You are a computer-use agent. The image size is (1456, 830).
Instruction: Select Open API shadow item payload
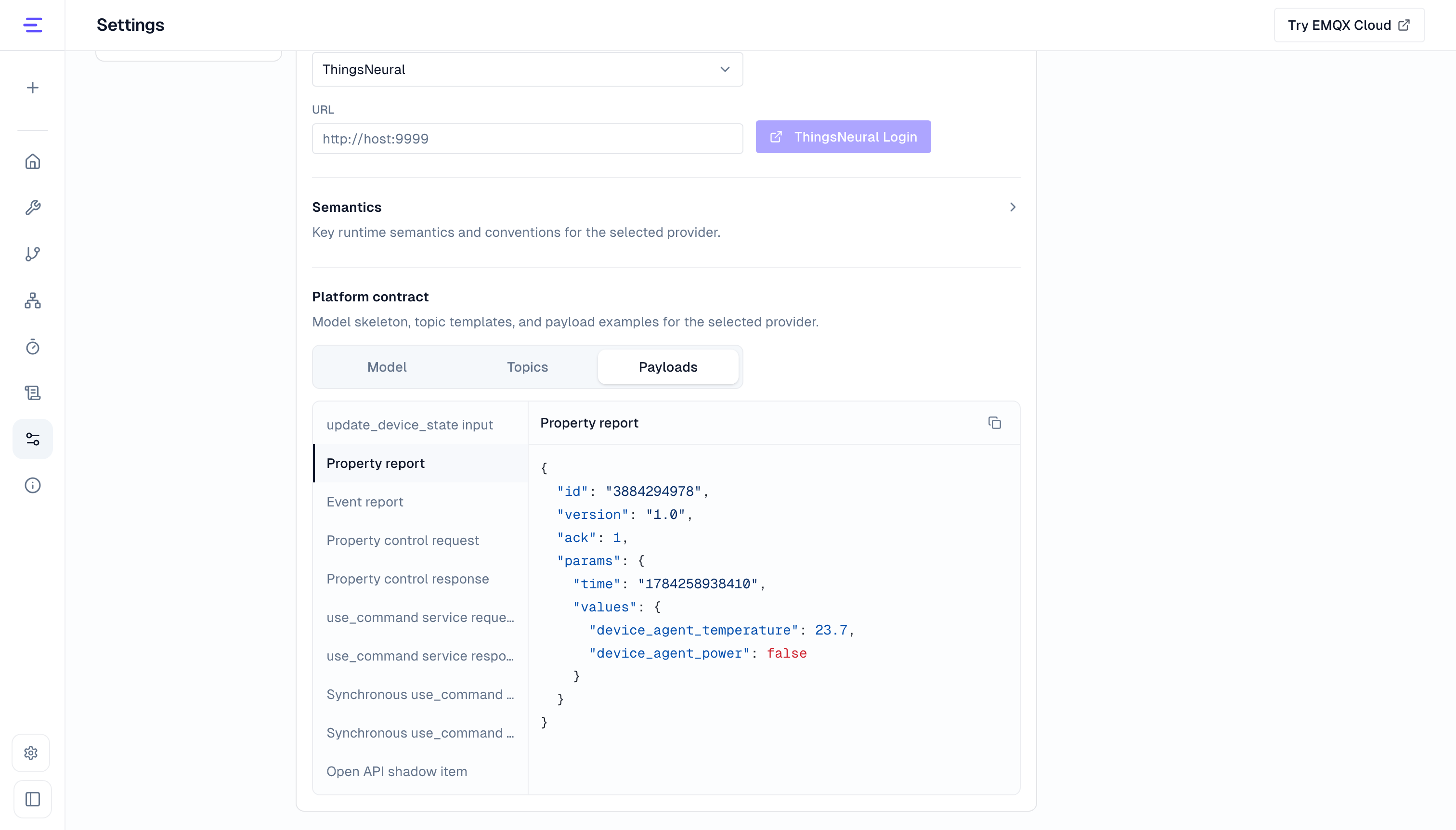coord(420,771)
